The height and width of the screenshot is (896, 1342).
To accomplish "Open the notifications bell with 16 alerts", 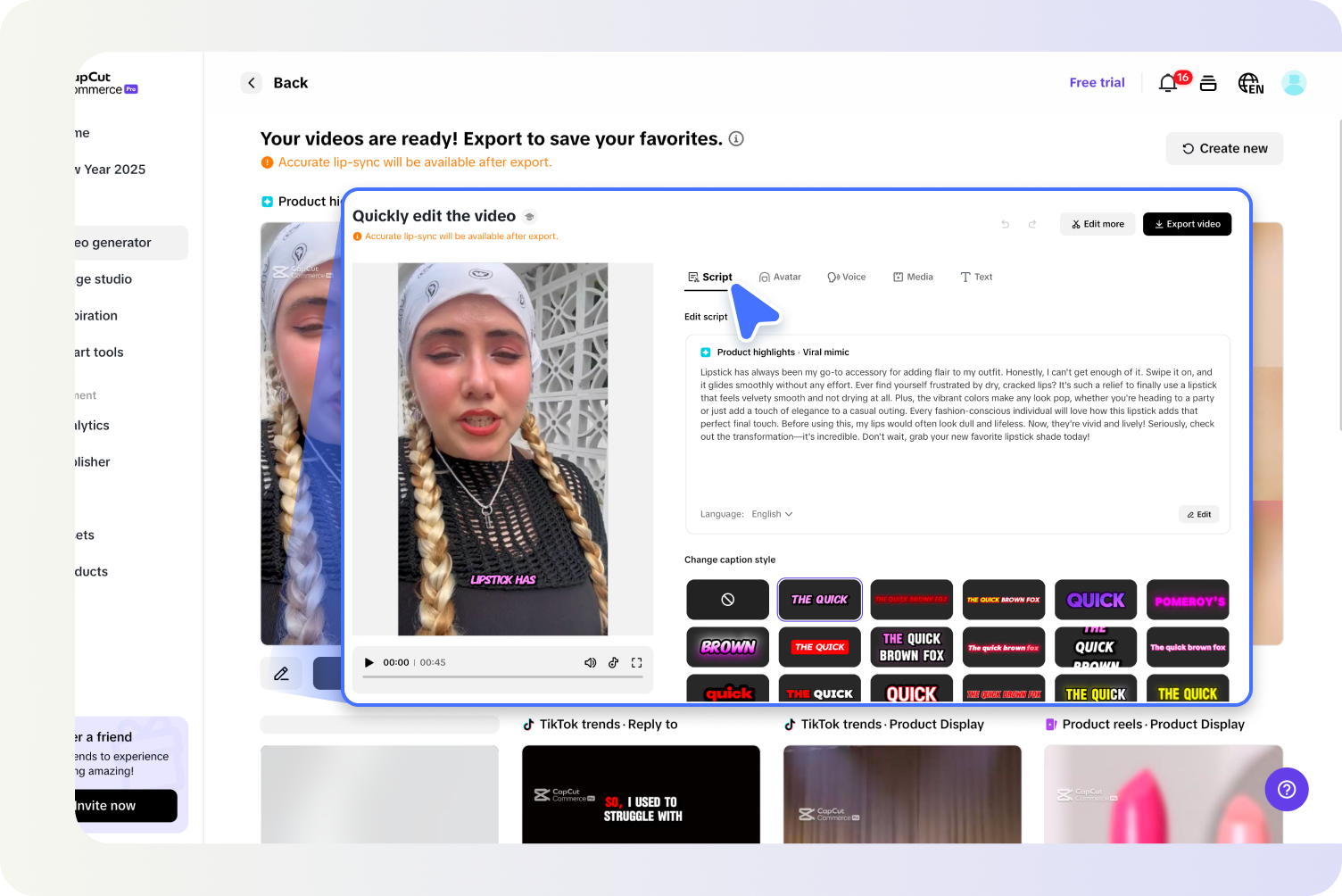I will coord(1168,82).
